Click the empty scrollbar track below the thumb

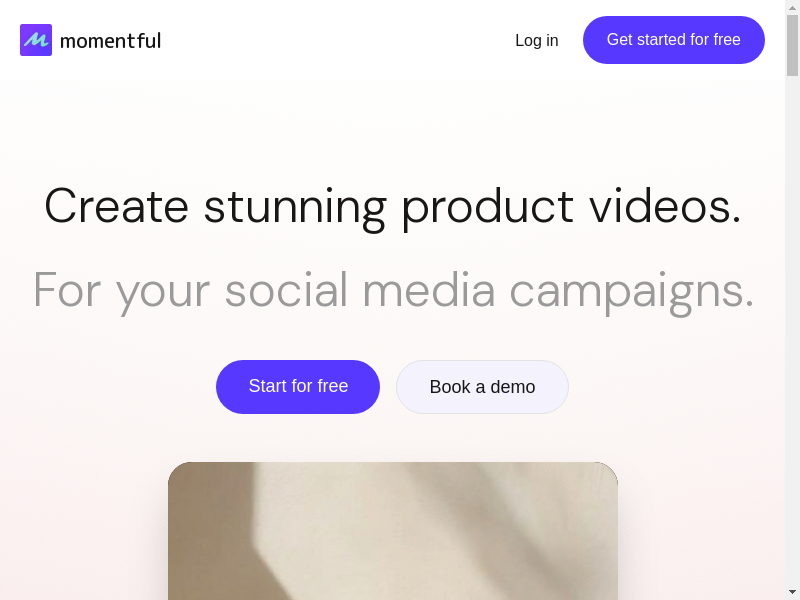(x=792, y=332)
